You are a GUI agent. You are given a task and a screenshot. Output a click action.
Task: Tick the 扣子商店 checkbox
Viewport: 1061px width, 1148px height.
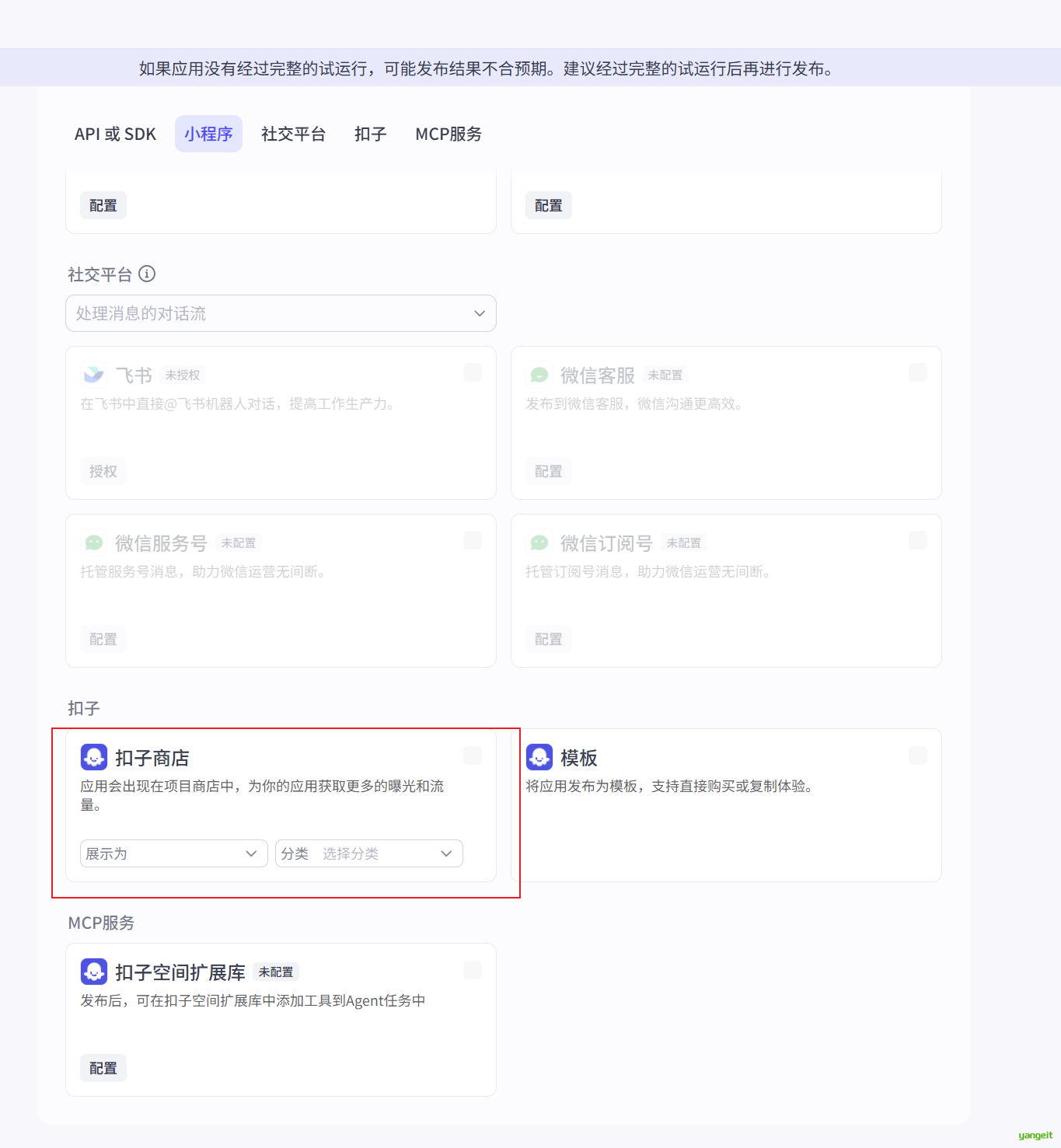click(x=473, y=755)
